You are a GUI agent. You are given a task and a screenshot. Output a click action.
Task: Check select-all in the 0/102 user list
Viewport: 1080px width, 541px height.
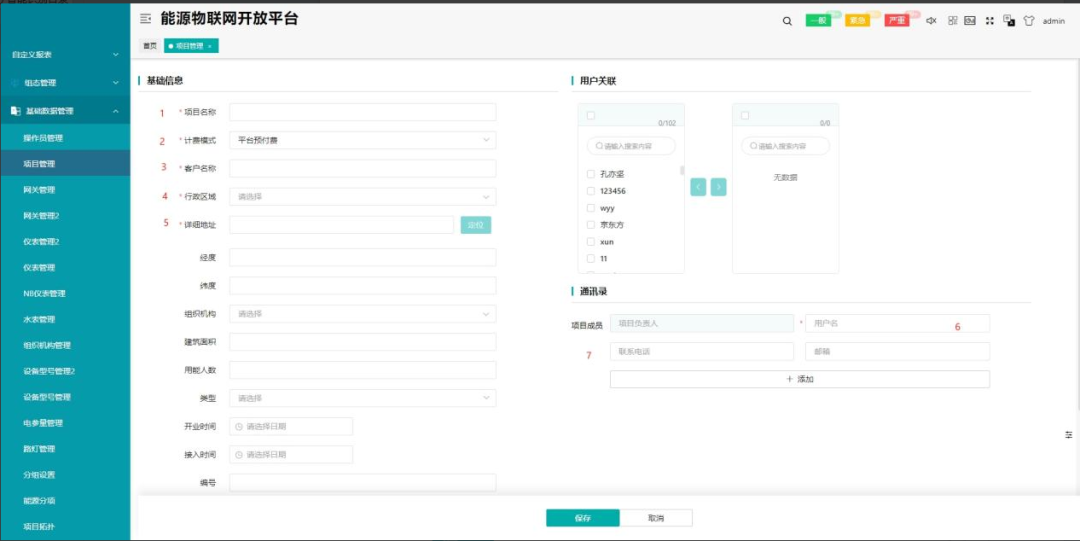(x=591, y=115)
